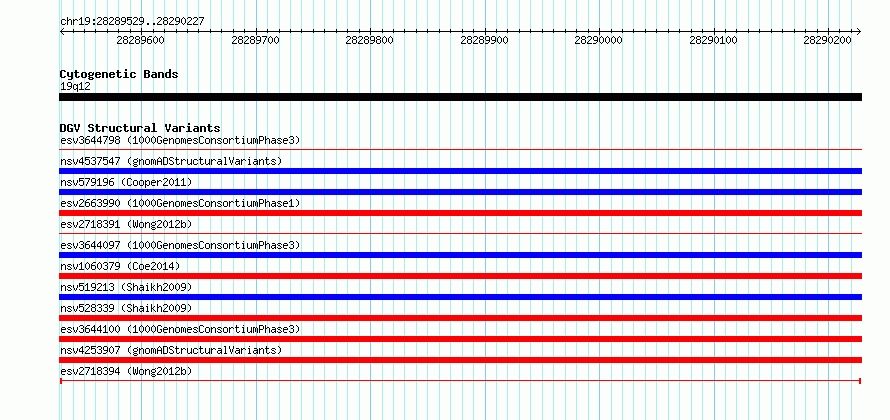Click ruler tick label 28289700
Image resolution: width=890 pixels, height=420 pixels.
(x=255, y=40)
